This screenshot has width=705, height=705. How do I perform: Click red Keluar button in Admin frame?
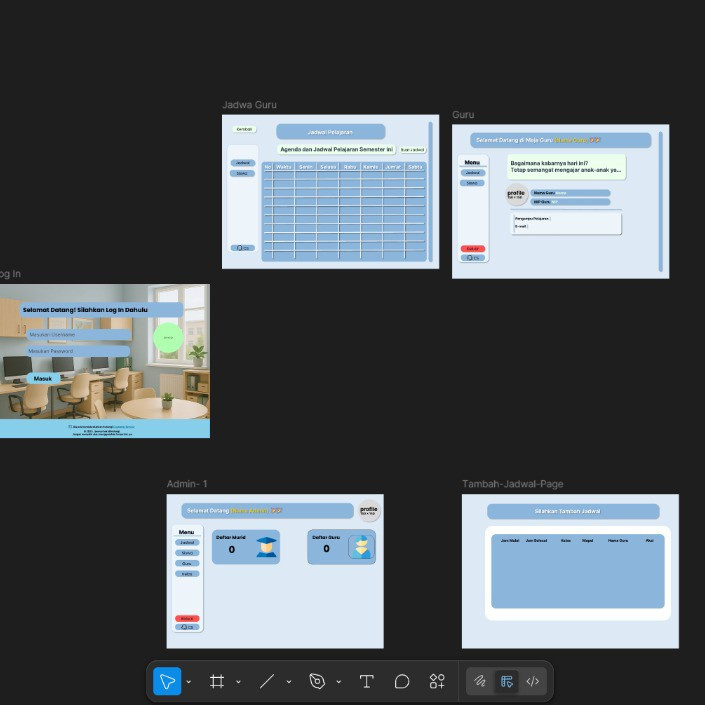tap(187, 618)
